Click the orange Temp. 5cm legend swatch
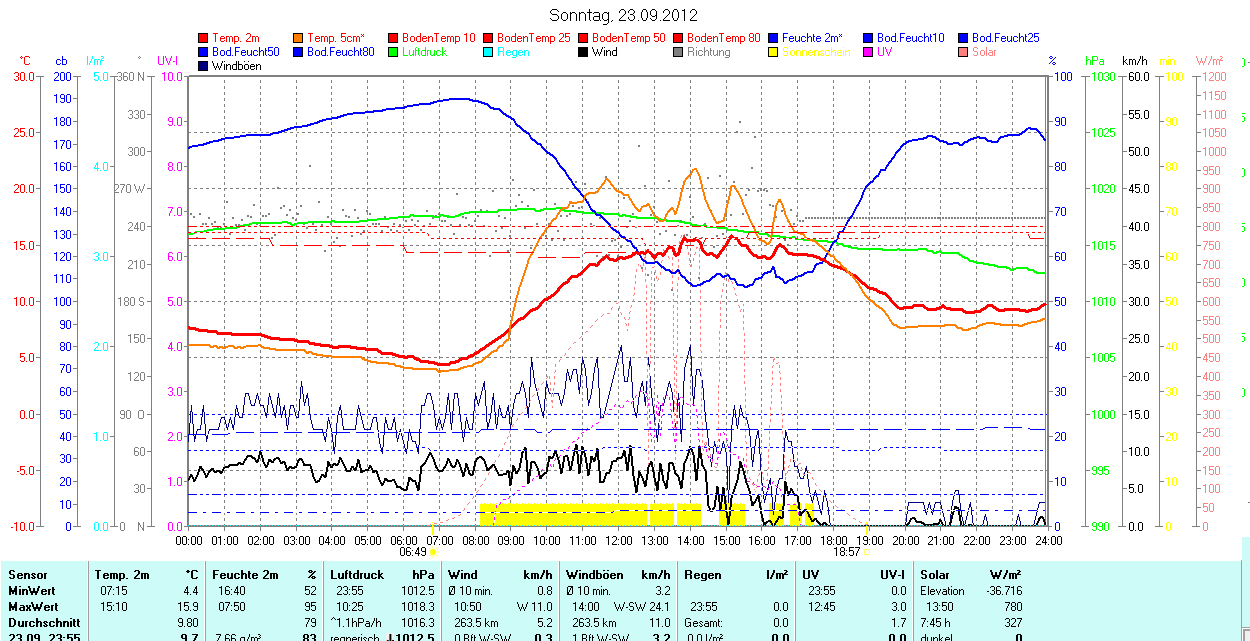Screen dimensions: 1250x641 299,38
